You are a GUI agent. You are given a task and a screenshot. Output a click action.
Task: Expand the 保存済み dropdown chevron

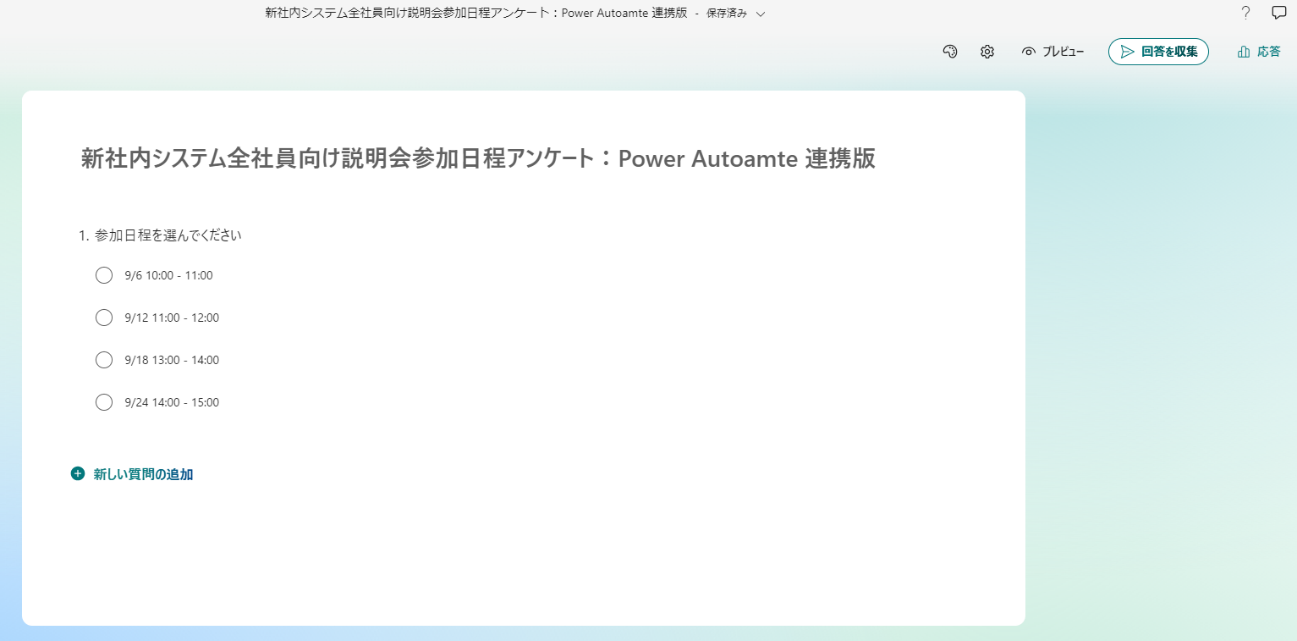(x=761, y=14)
